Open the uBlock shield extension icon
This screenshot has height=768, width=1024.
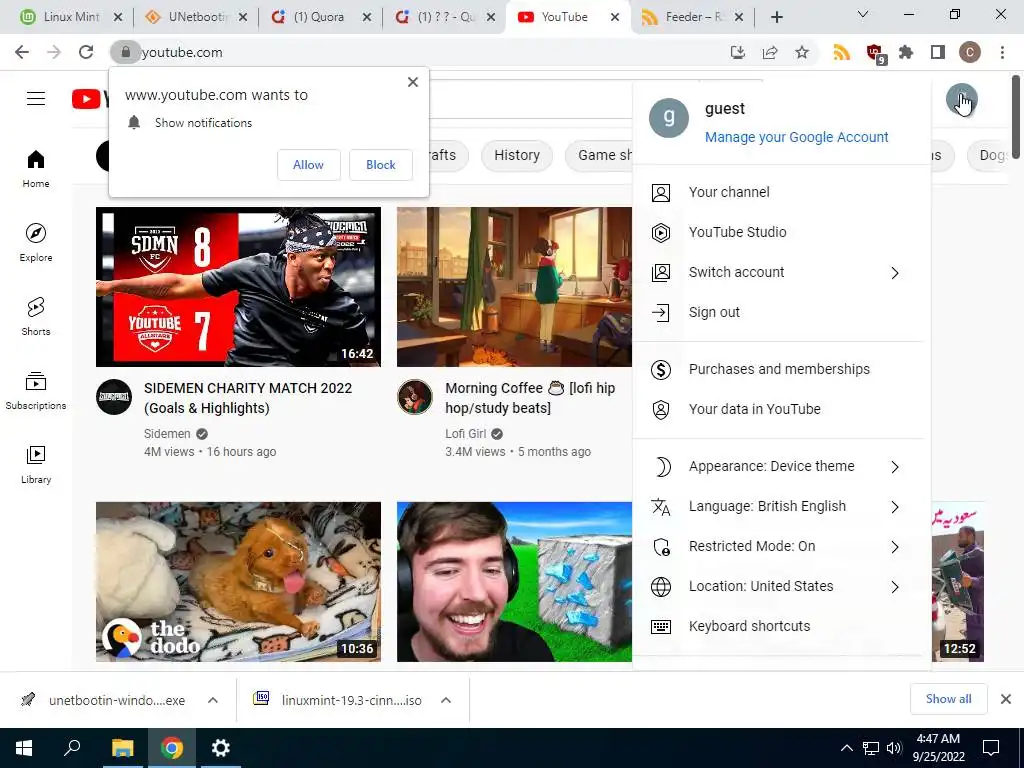pyautogui.click(x=874, y=53)
